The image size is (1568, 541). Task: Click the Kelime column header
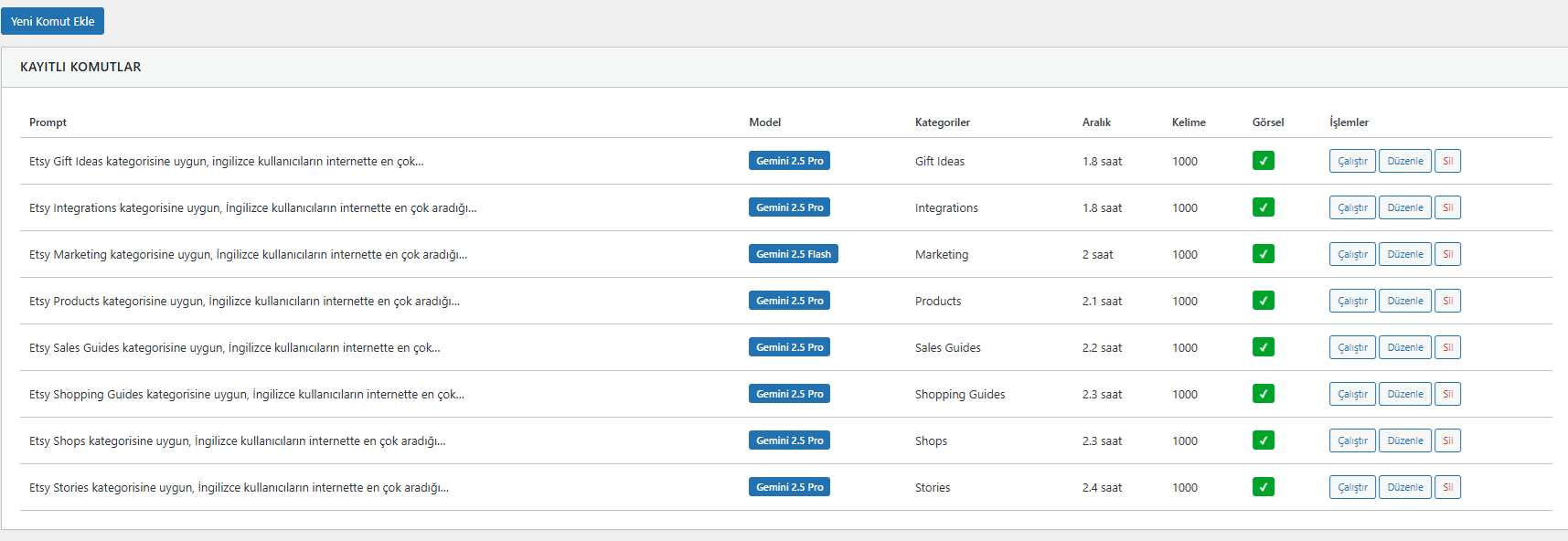[x=1189, y=122]
